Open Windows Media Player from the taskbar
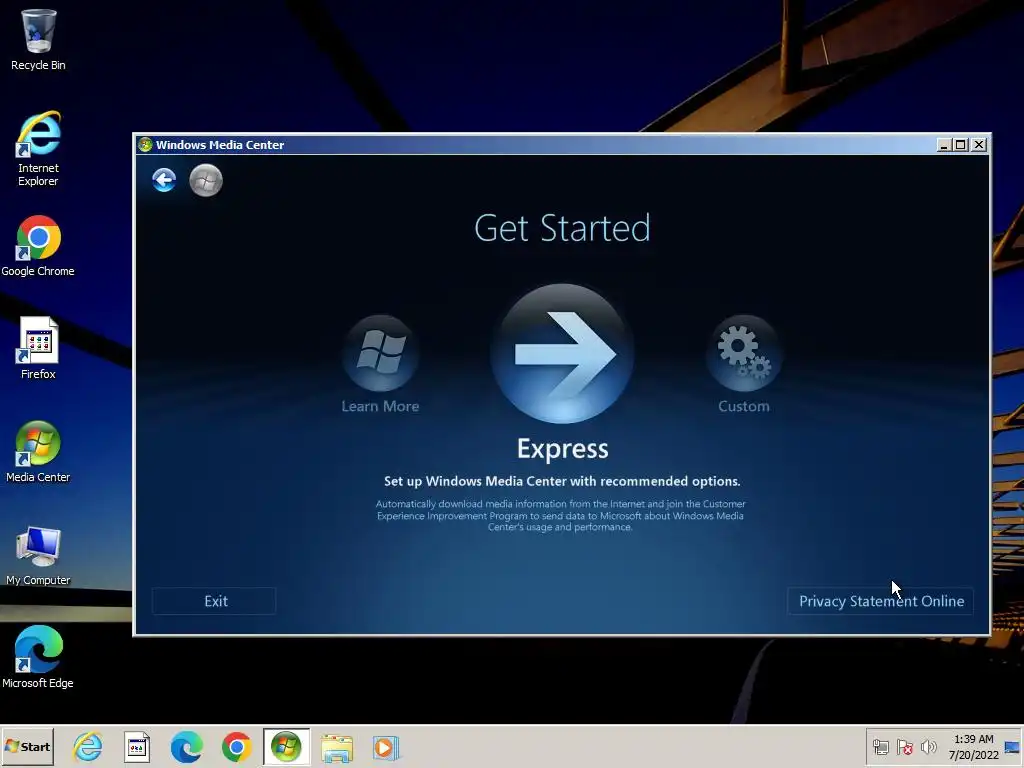This screenshot has height=768, width=1024. click(385, 748)
